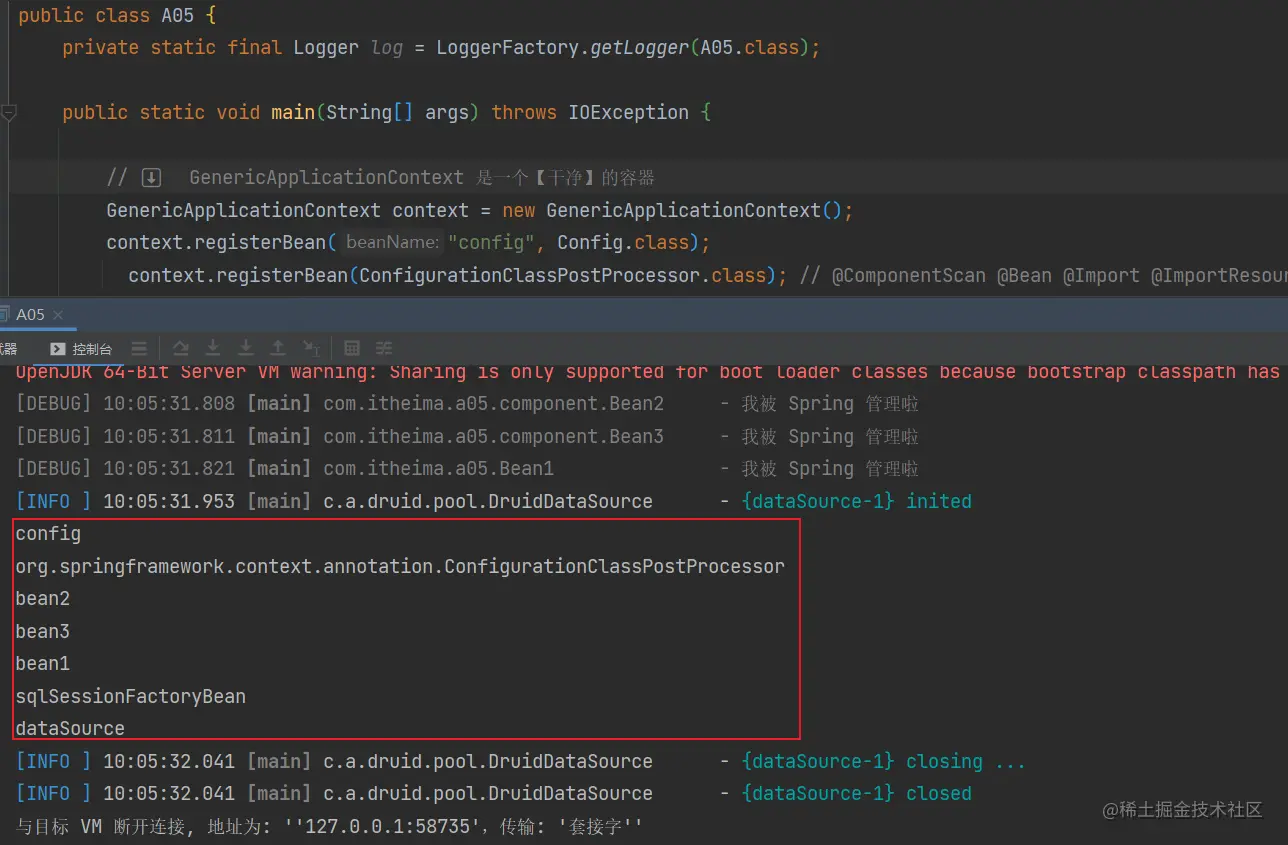Click the 'dataSource' console output line

(x=70, y=729)
